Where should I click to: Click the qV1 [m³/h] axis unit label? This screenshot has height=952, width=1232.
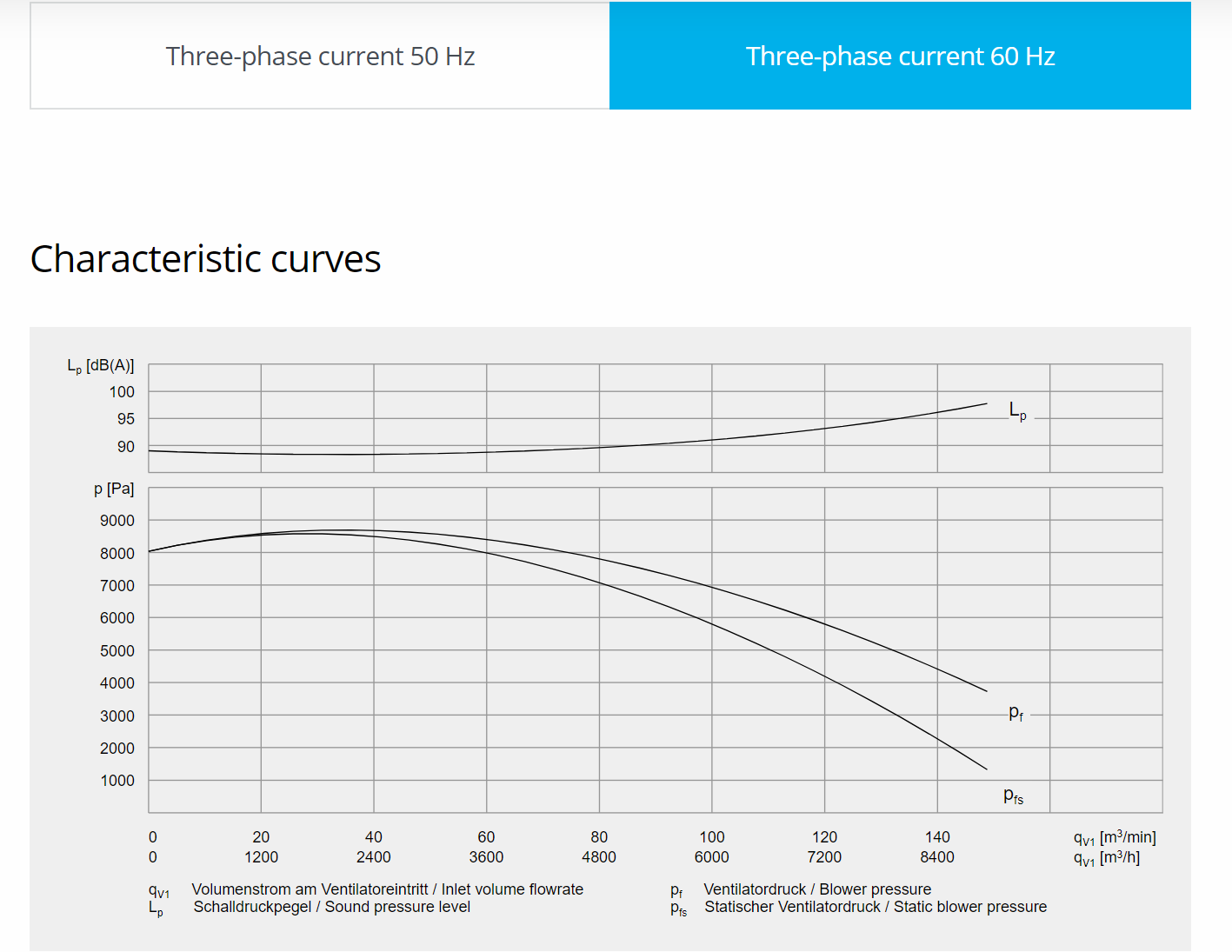(x=1106, y=858)
